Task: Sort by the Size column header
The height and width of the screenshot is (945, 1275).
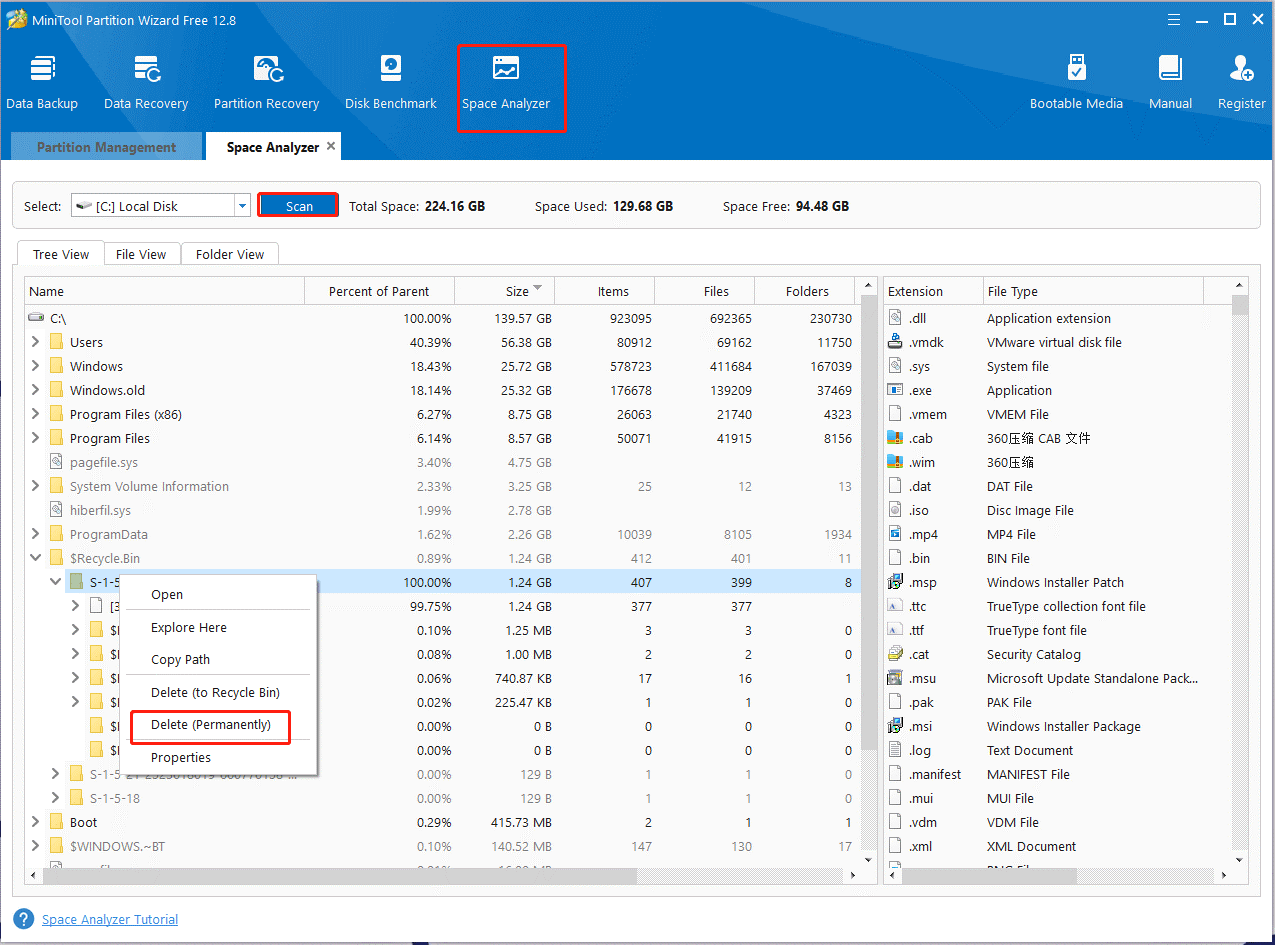Action: tap(504, 291)
